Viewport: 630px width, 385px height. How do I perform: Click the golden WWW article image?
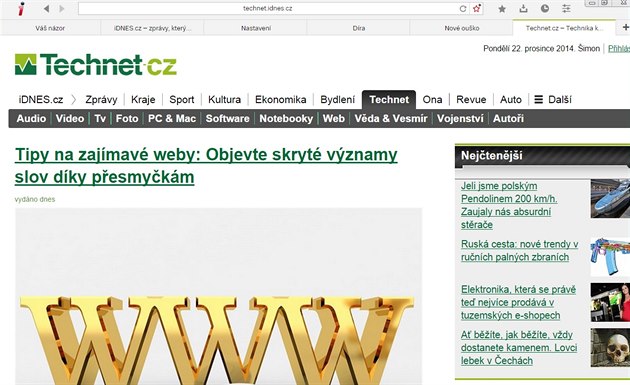tap(219, 297)
